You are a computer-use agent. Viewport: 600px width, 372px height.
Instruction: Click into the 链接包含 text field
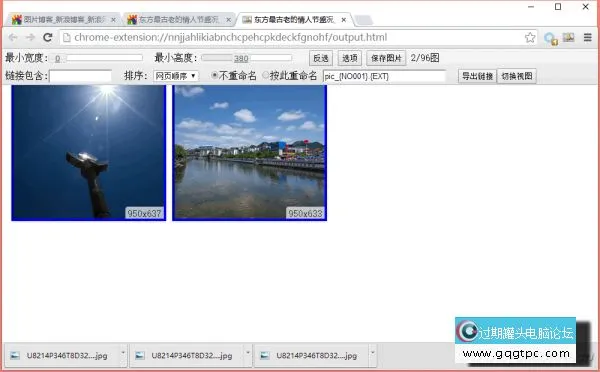coord(80,76)
